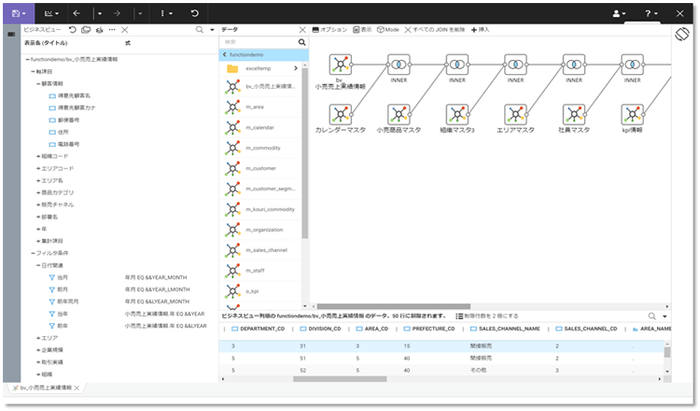Select m_customer in the data list
Viewport: 700px width, 411px height.
coord(261,168)
